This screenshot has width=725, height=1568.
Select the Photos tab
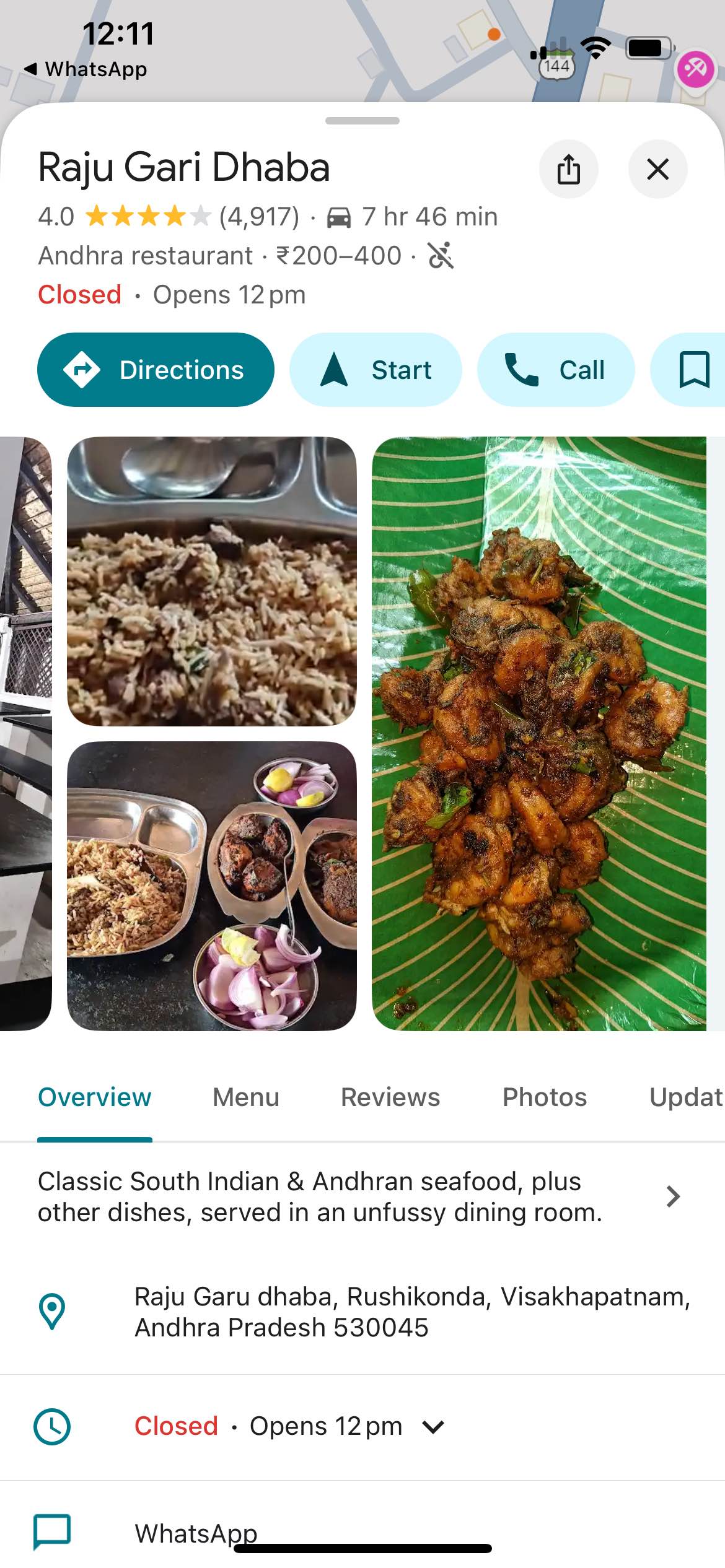pyautogui.click(x=544, y=1097)
